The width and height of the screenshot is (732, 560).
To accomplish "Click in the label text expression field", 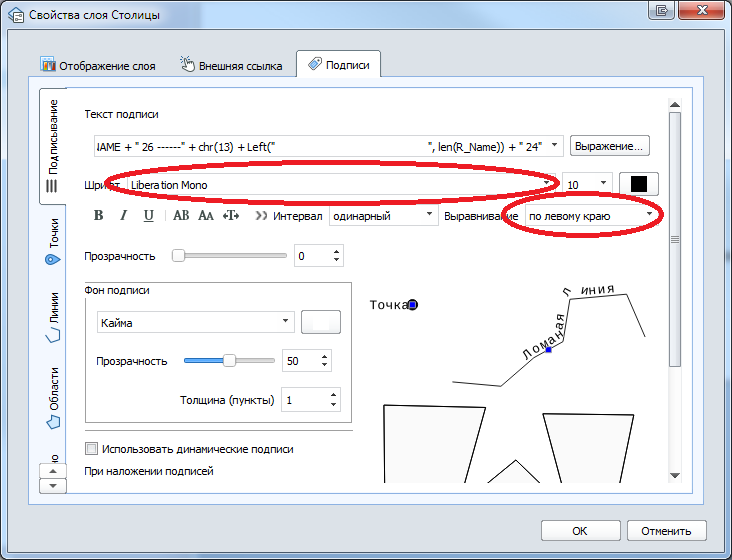I will 320,146.
